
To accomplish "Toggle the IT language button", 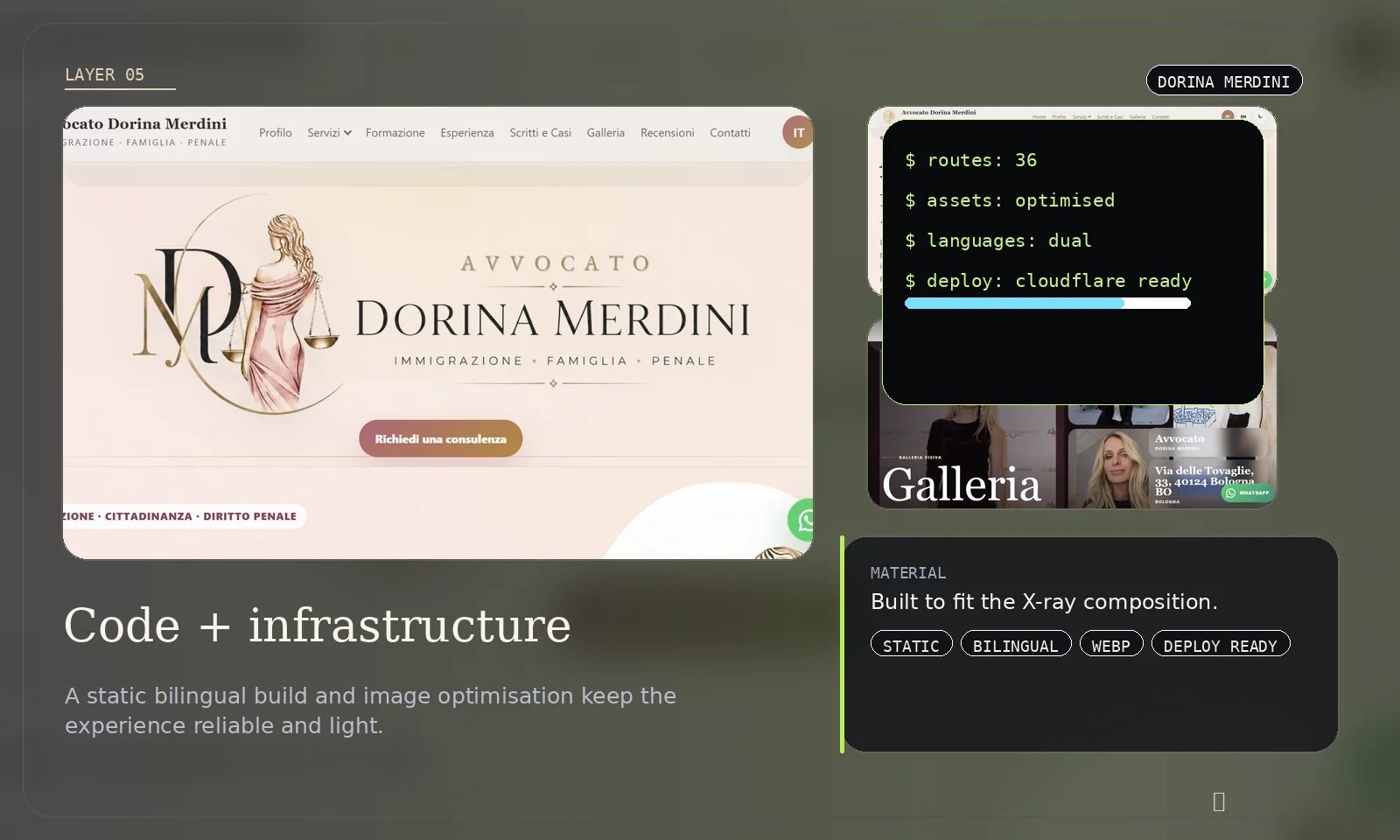I will pos(797,133).
